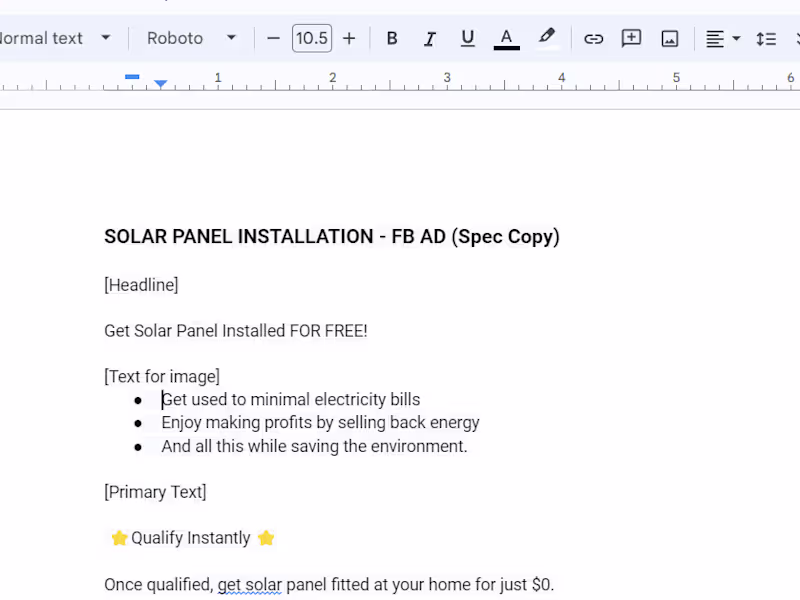Click the '[Headline]' line of text
Image resolution: width=800 pixels, height=600 pixels.
[x=141, y=285]
